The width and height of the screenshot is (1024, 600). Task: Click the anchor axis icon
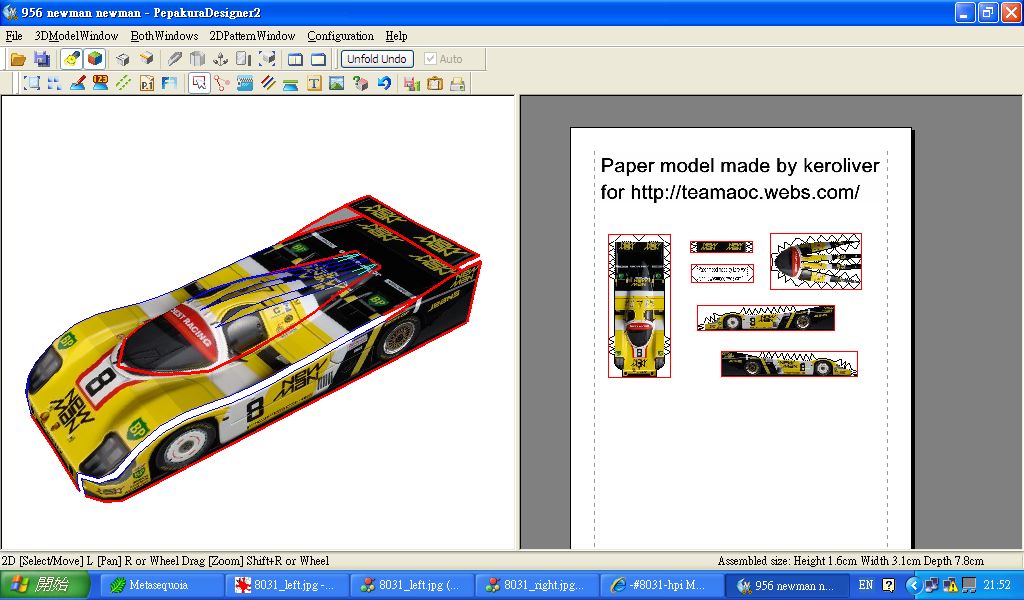221,59
